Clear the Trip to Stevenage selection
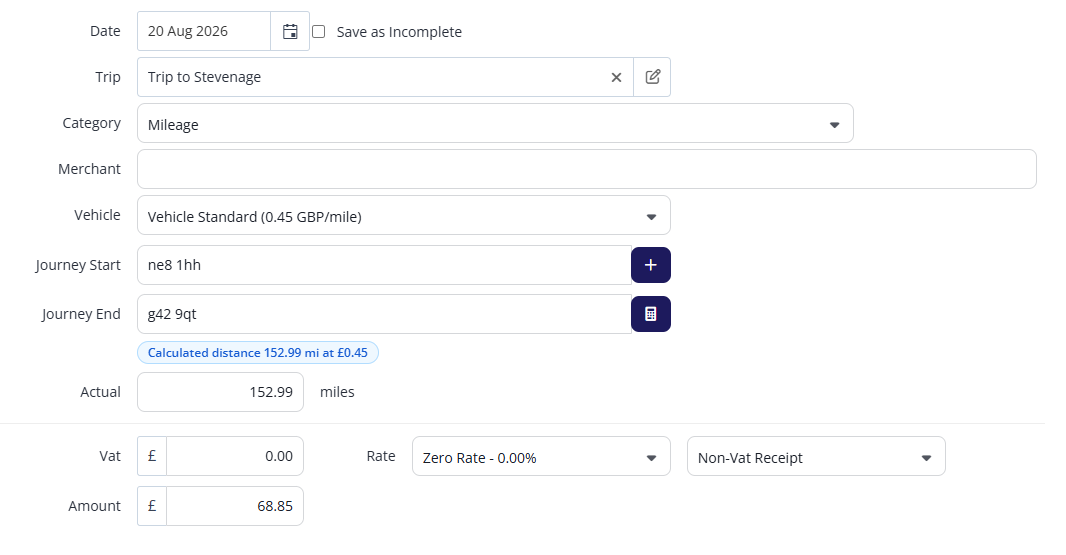This screenshot has height=555, width=1066. point(616,78)
